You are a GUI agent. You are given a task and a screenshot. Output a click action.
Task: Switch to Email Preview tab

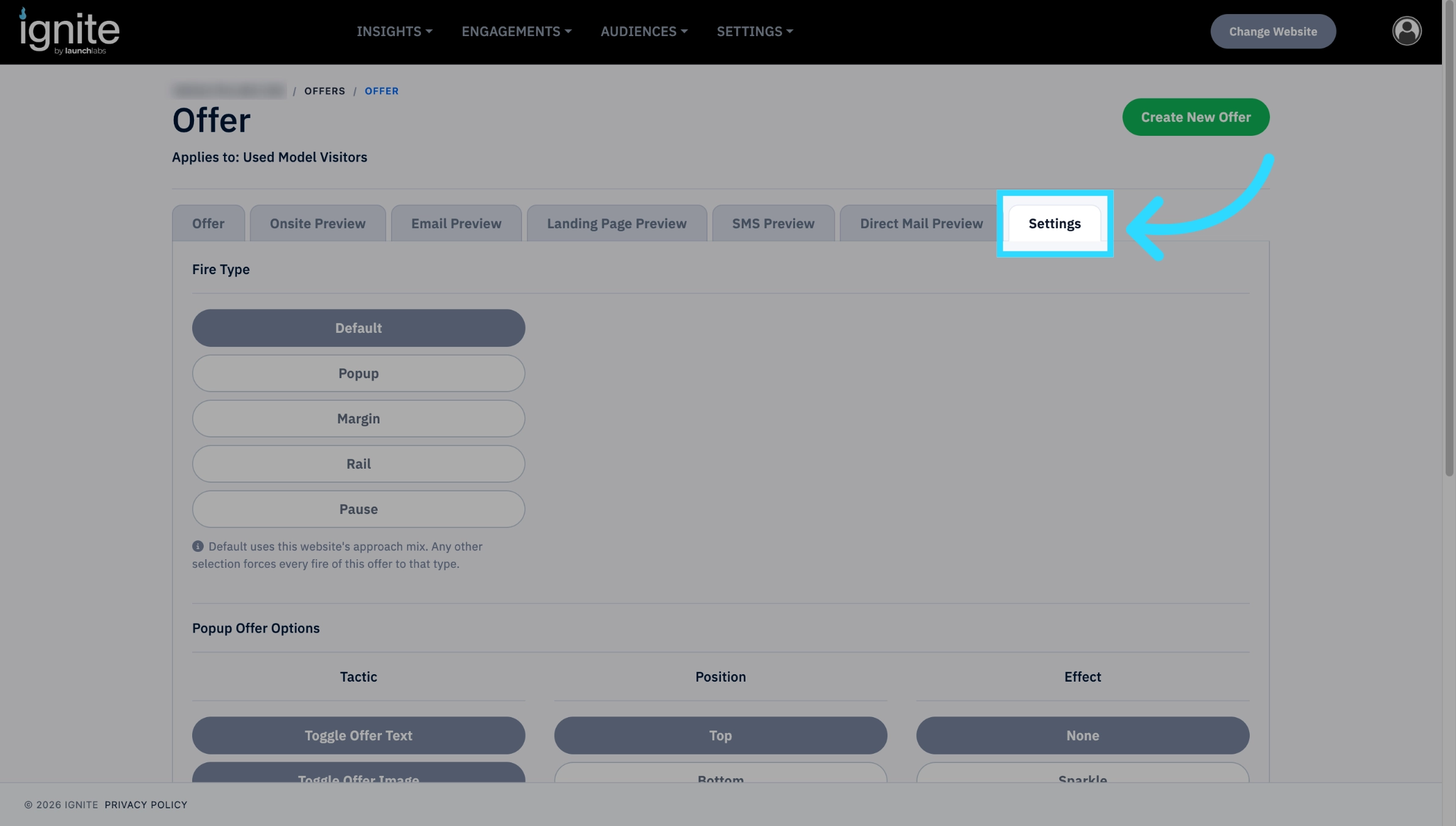click(456, 223)
